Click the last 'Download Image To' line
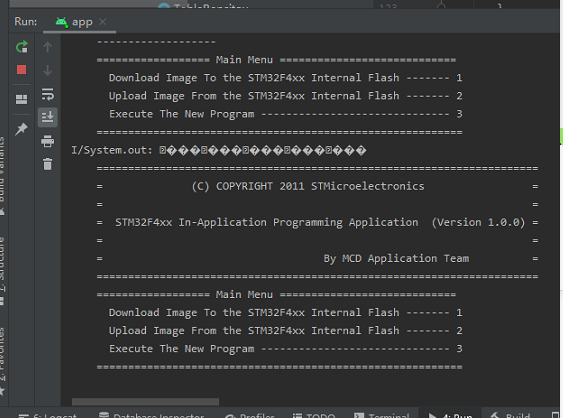Viewport: 563px width, 418px height. (286, 313)
